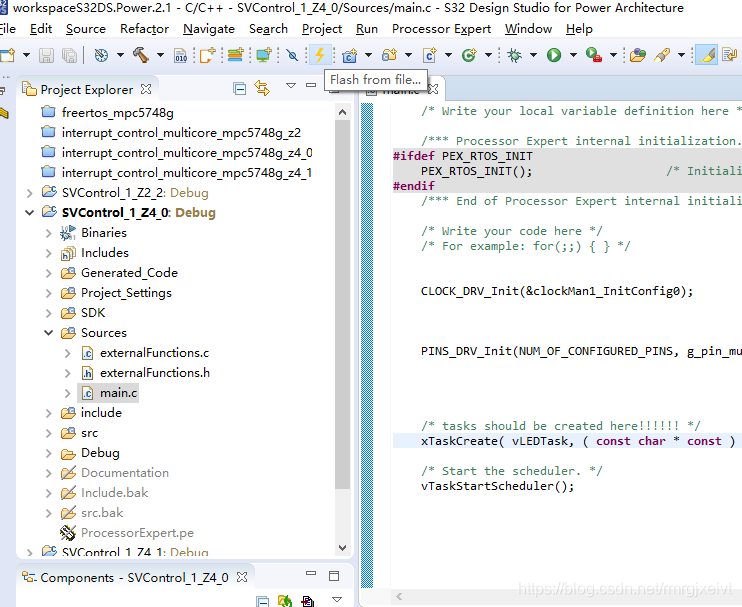742x607 pixels.
Task: Close the main.c editor tab
Action: point(433,88)
